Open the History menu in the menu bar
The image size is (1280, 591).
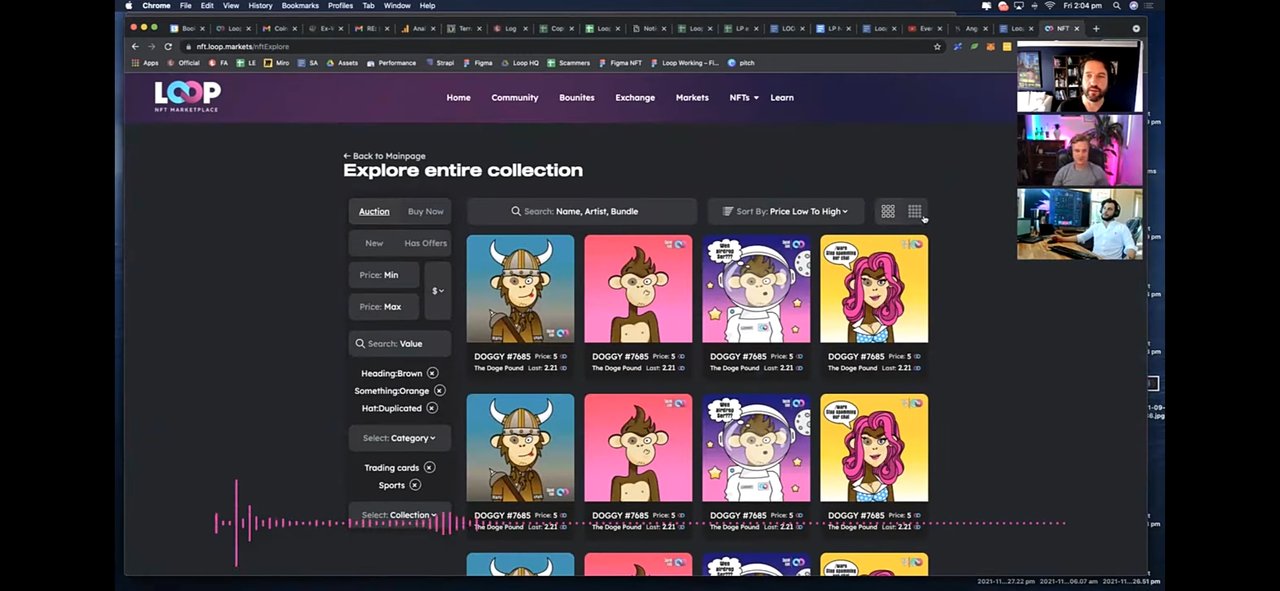pos(260,5)
